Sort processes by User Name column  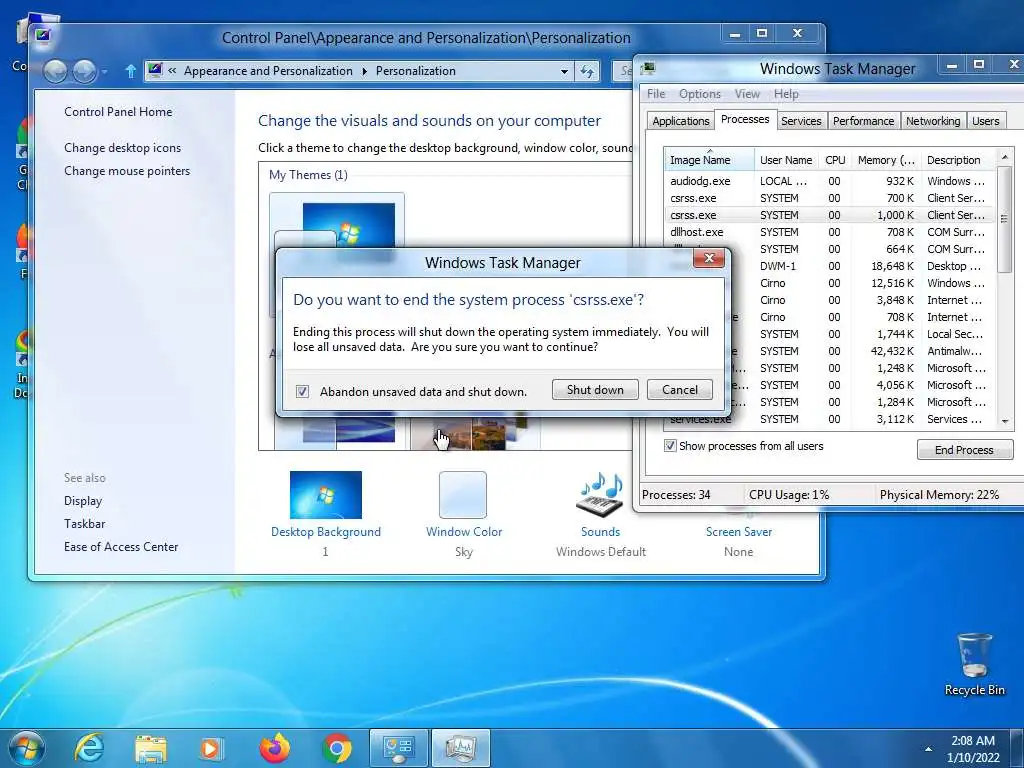786,160
